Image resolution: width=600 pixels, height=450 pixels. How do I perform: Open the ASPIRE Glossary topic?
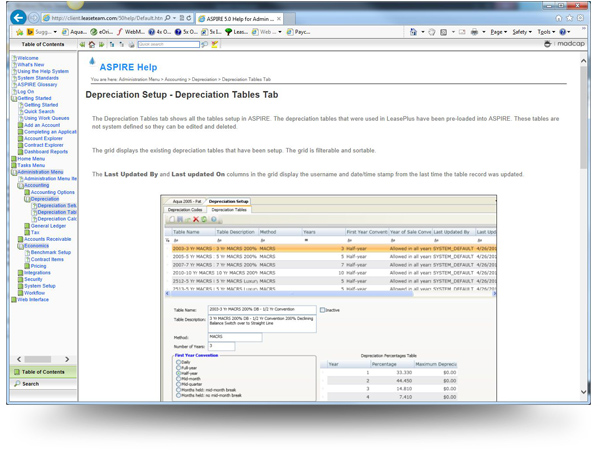pos(37,85)
